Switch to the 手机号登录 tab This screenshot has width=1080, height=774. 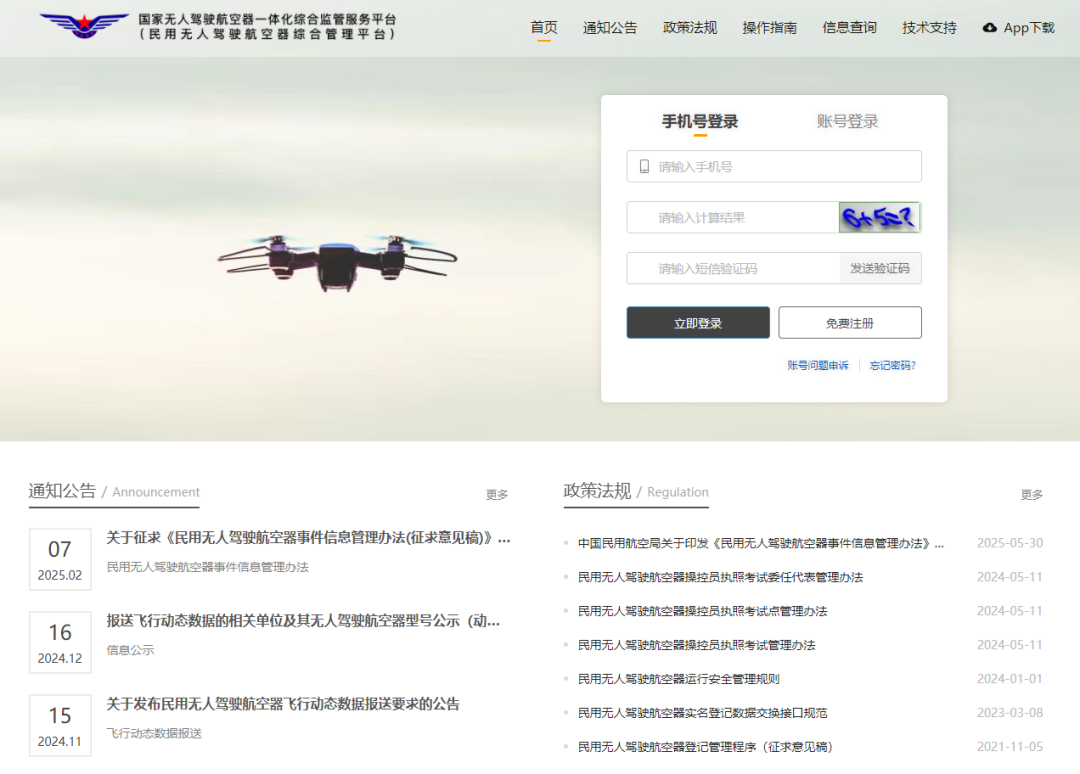click(700, 122)
